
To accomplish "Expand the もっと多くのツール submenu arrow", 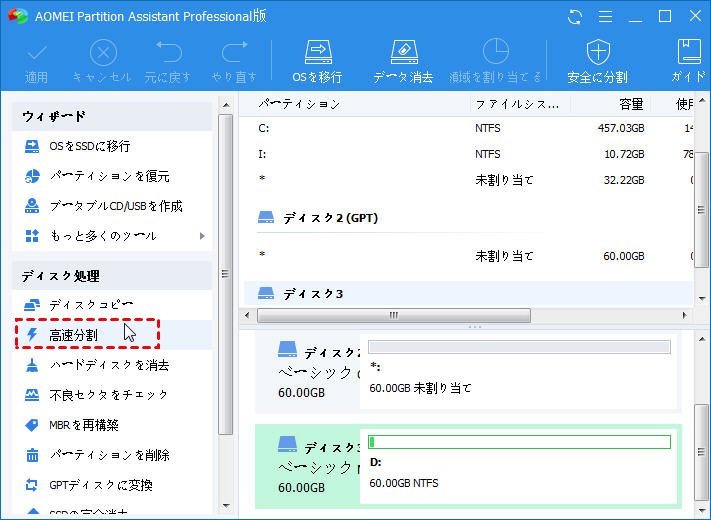I will point(202,236).
